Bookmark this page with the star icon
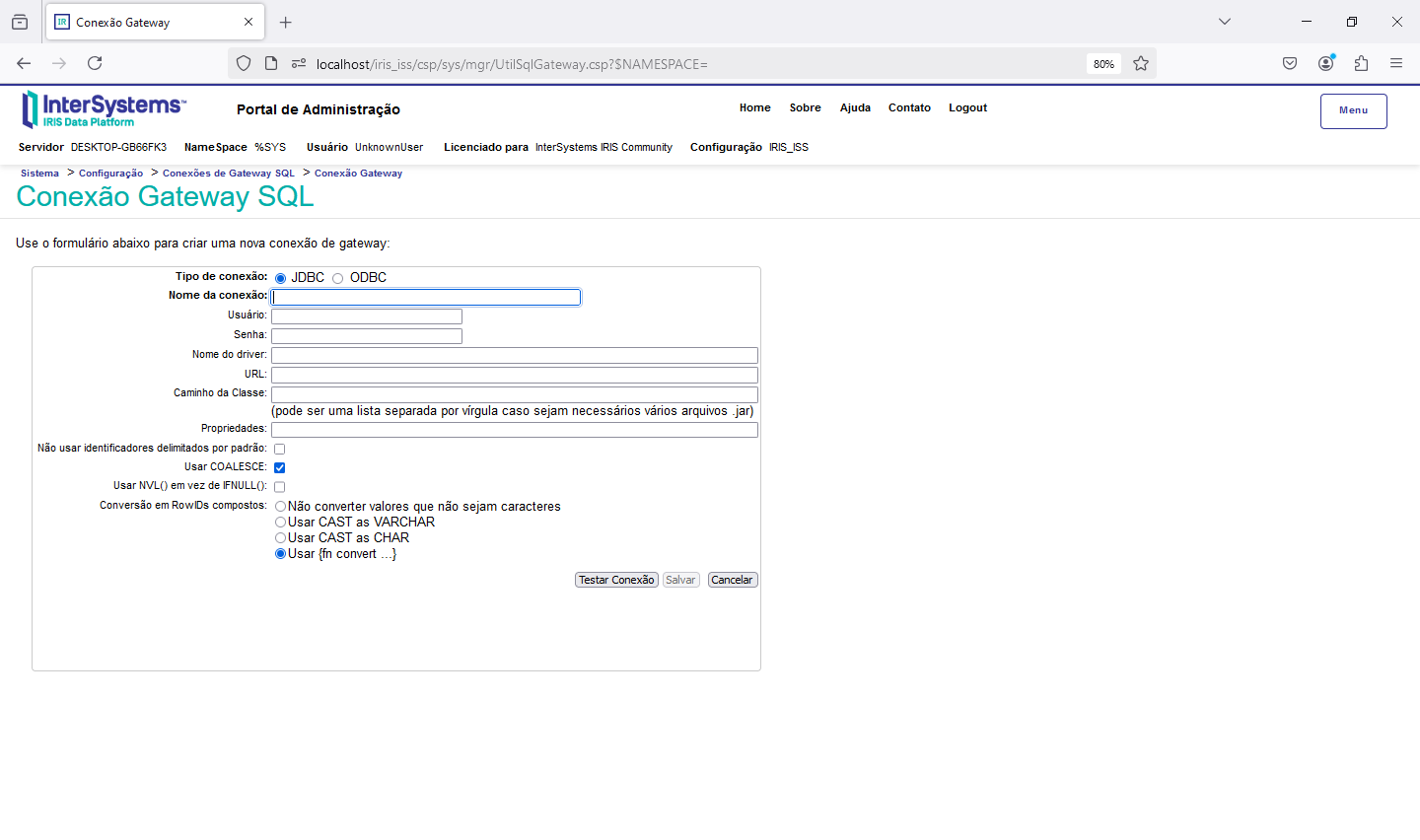 [x=1141, y=63]
